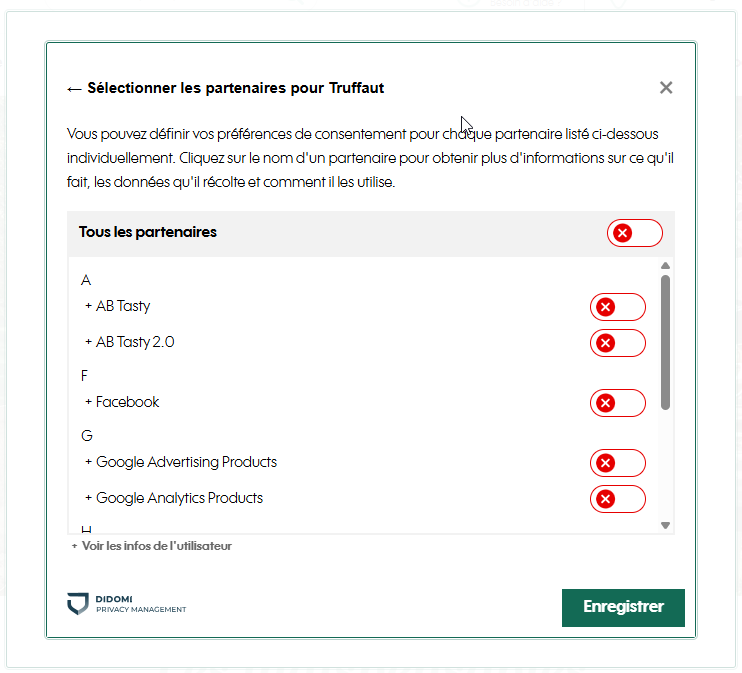The width and height of the screenshot is (742, 673).
Task: Expand Google Analytics Products details
Action: pos(179,498)
